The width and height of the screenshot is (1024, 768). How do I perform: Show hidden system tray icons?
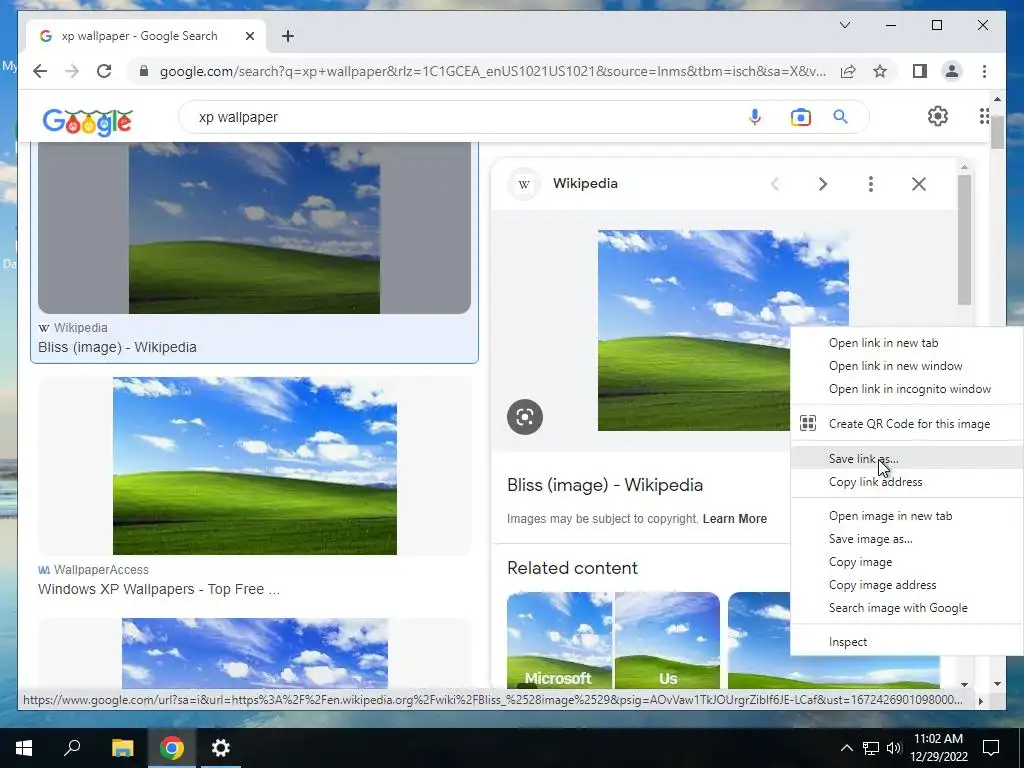[x=846, y=748]
